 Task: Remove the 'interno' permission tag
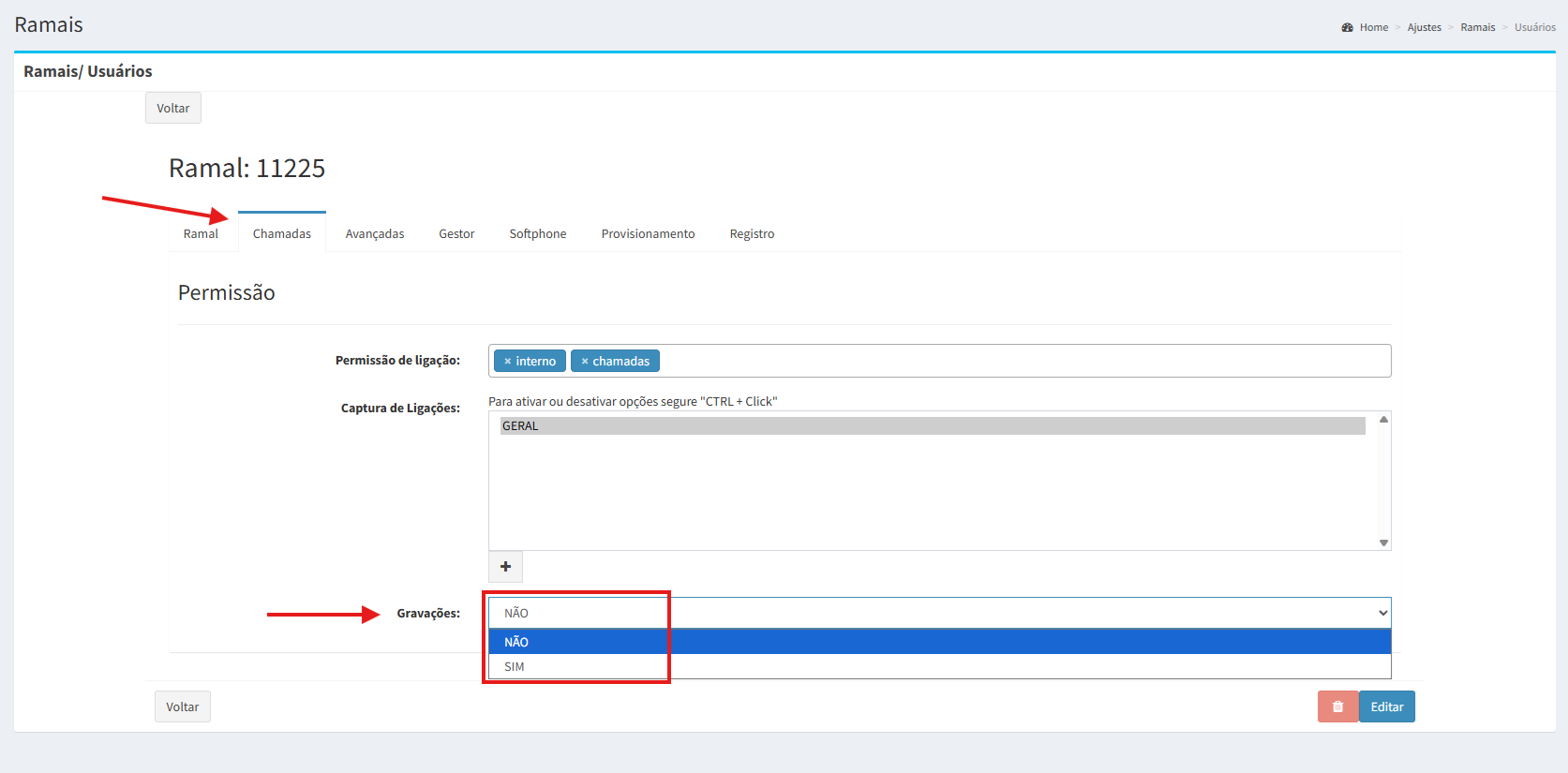point(508,362)
